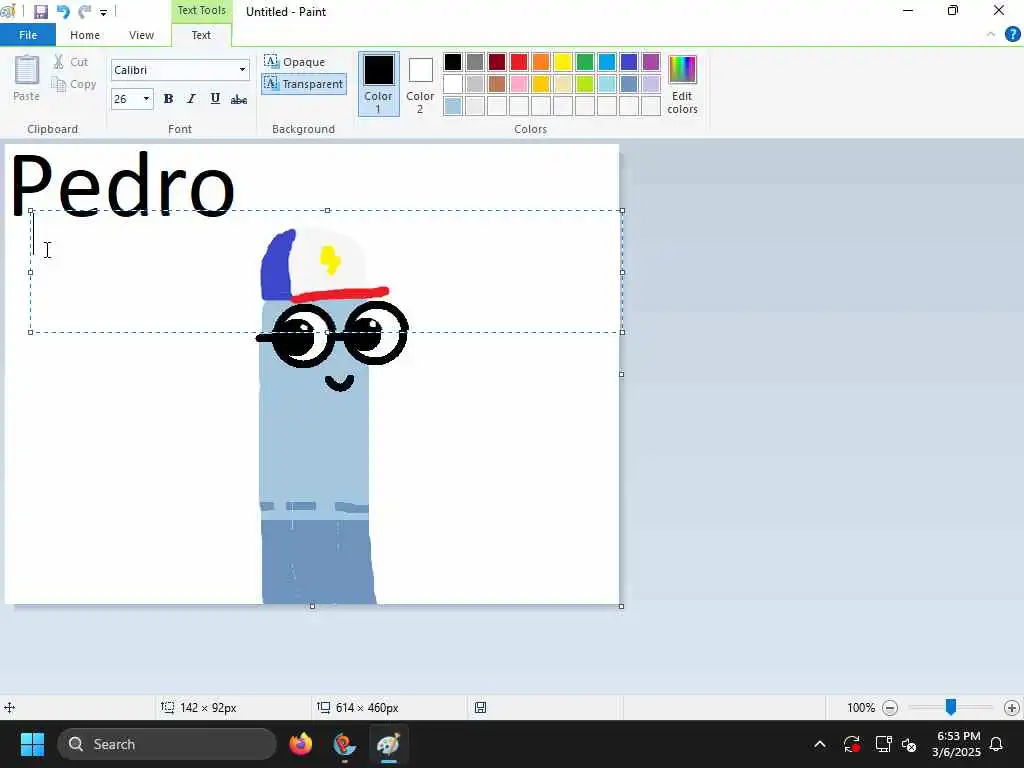Switch to the View tab
The height and width of the screenshot is (768, 1024).
pyautogui.click(x=141, y=35)
